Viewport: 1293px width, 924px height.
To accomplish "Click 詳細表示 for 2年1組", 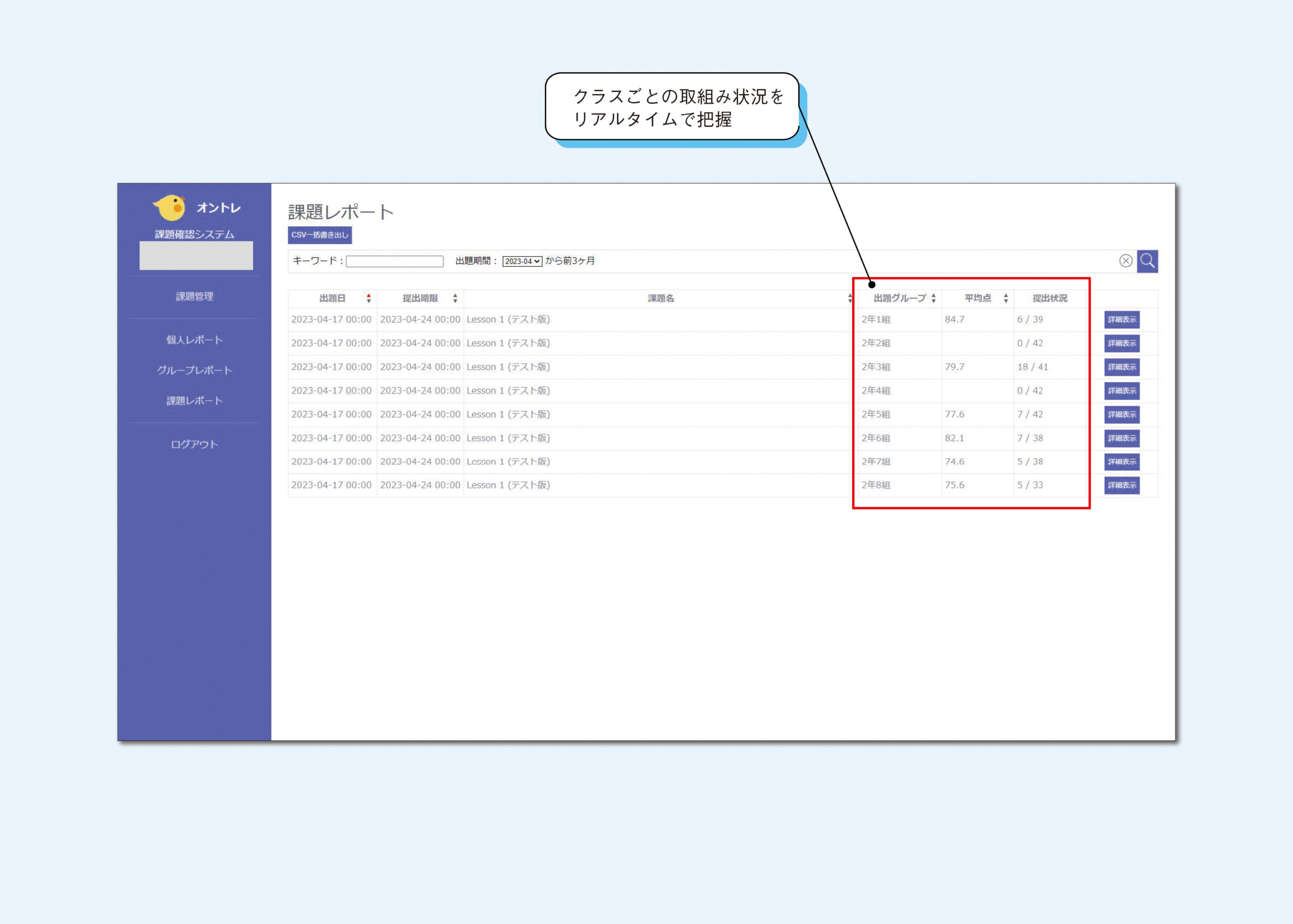I will (1122, 320).
